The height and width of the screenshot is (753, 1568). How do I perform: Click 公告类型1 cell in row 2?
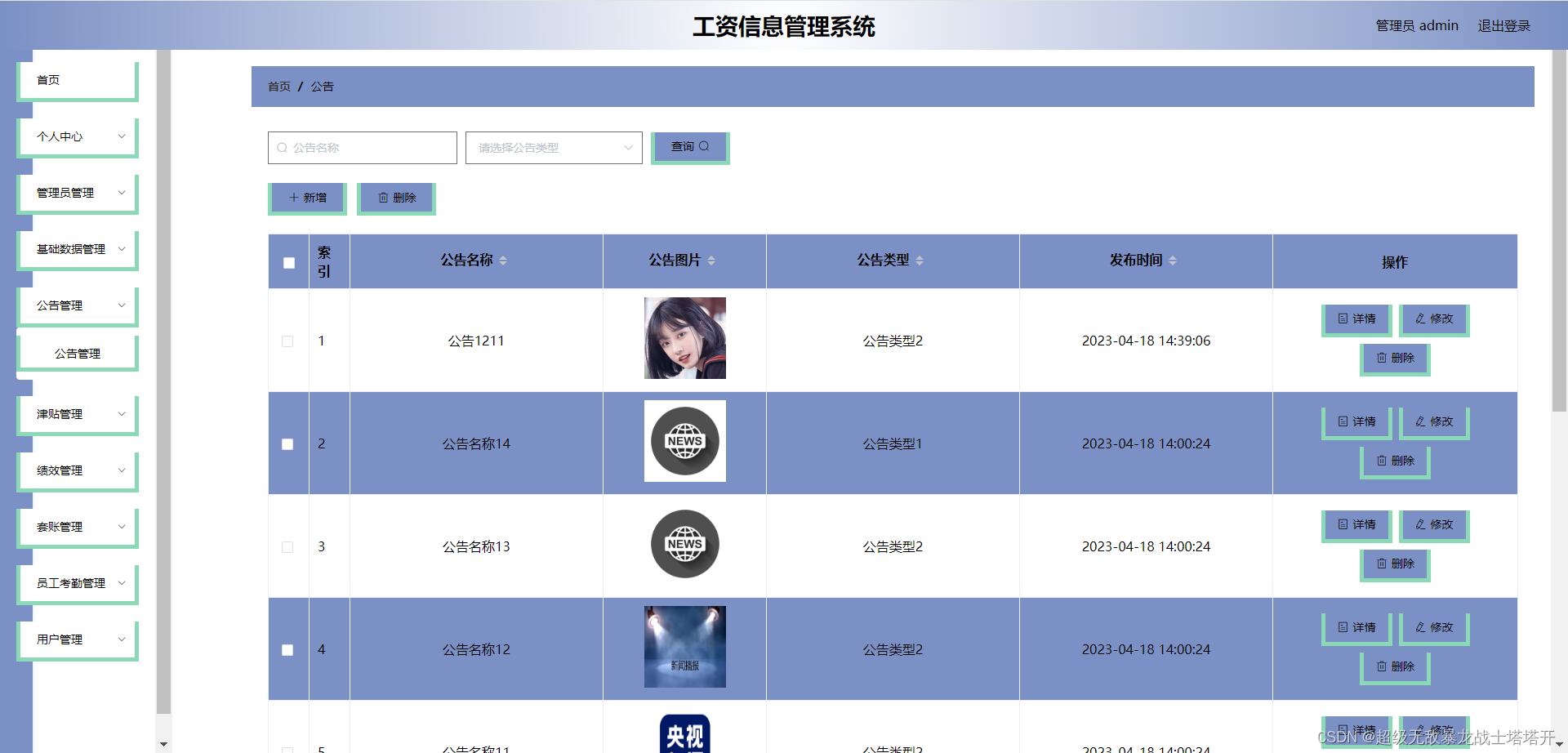point(893,444)
